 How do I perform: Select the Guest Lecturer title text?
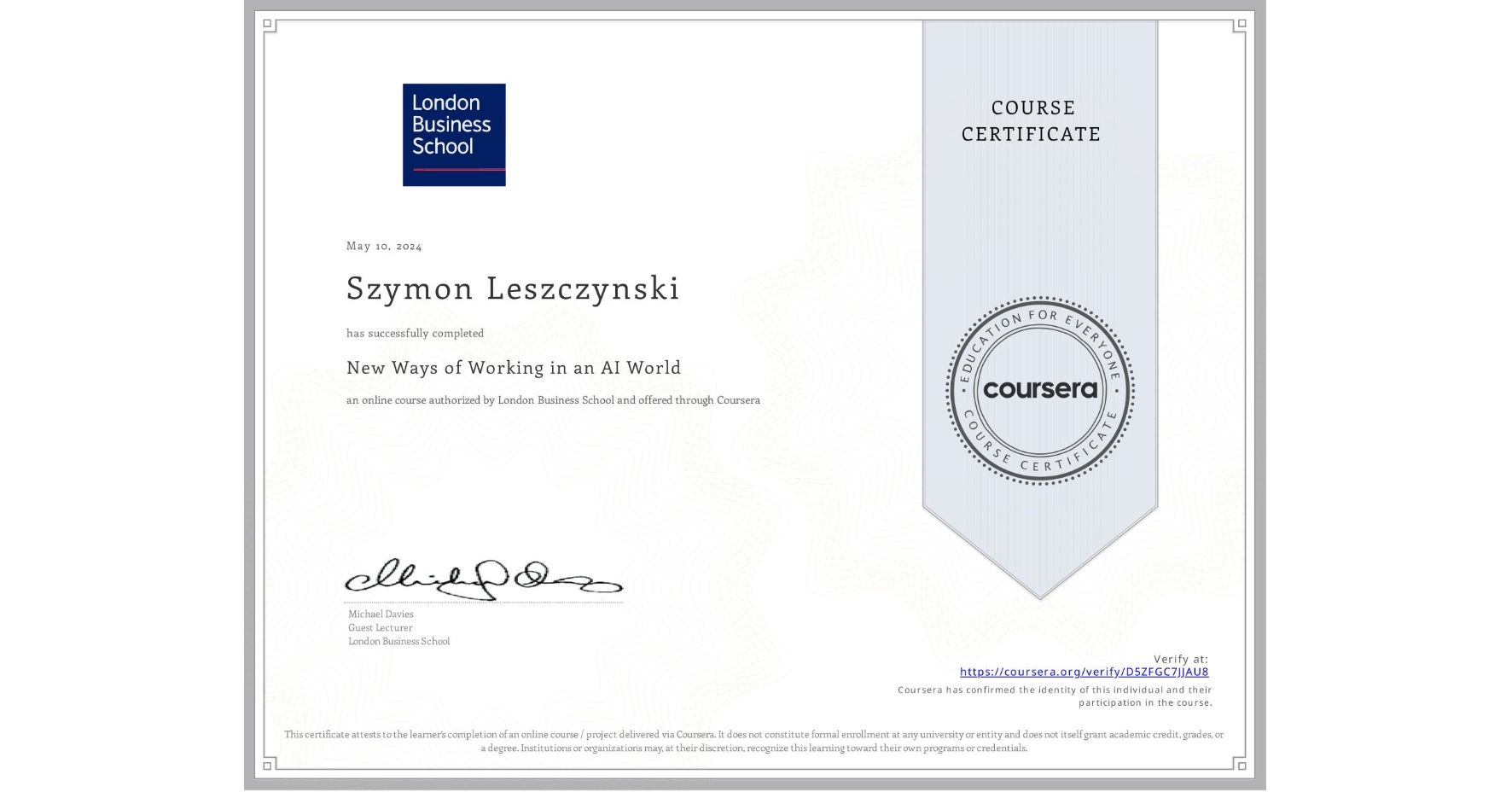pyautogui.click(x=380, y=627)
